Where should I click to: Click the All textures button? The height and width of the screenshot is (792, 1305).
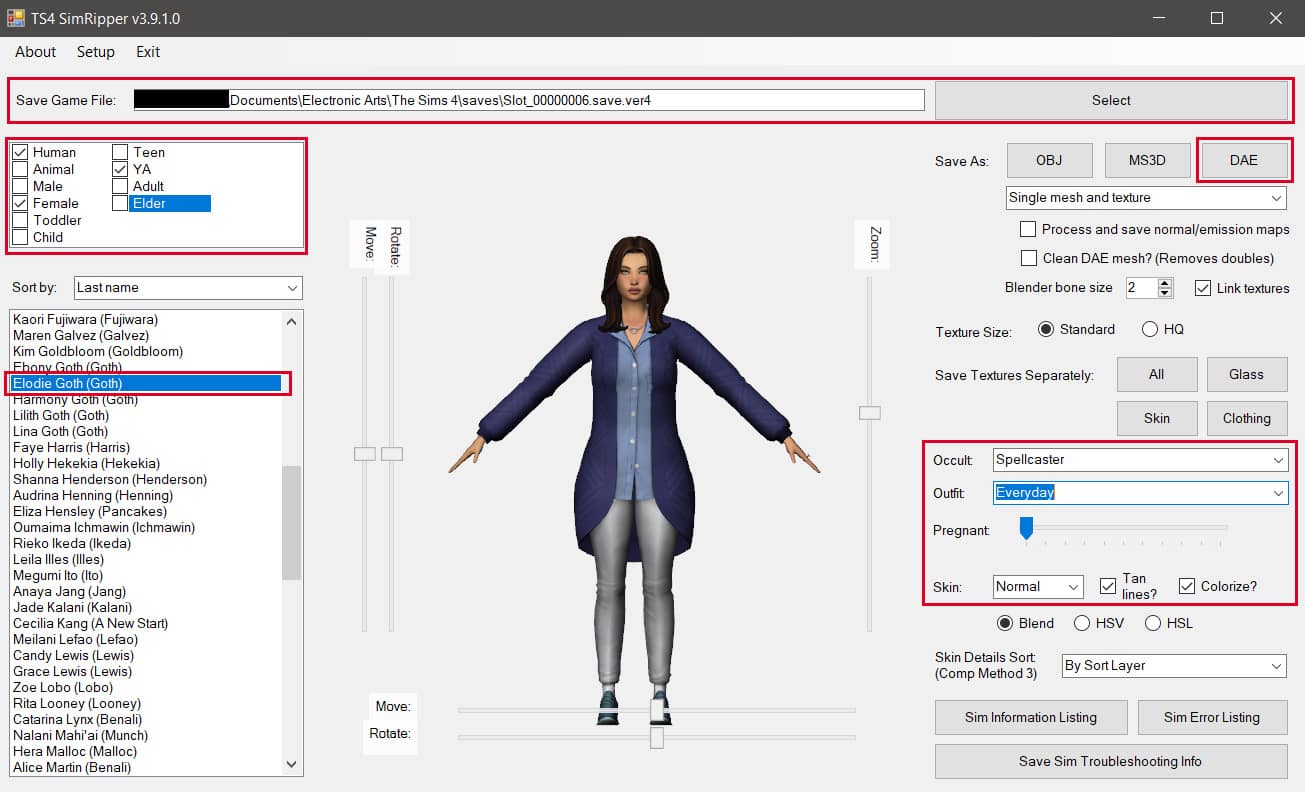pyautogui.click(x=1157, y=374)
